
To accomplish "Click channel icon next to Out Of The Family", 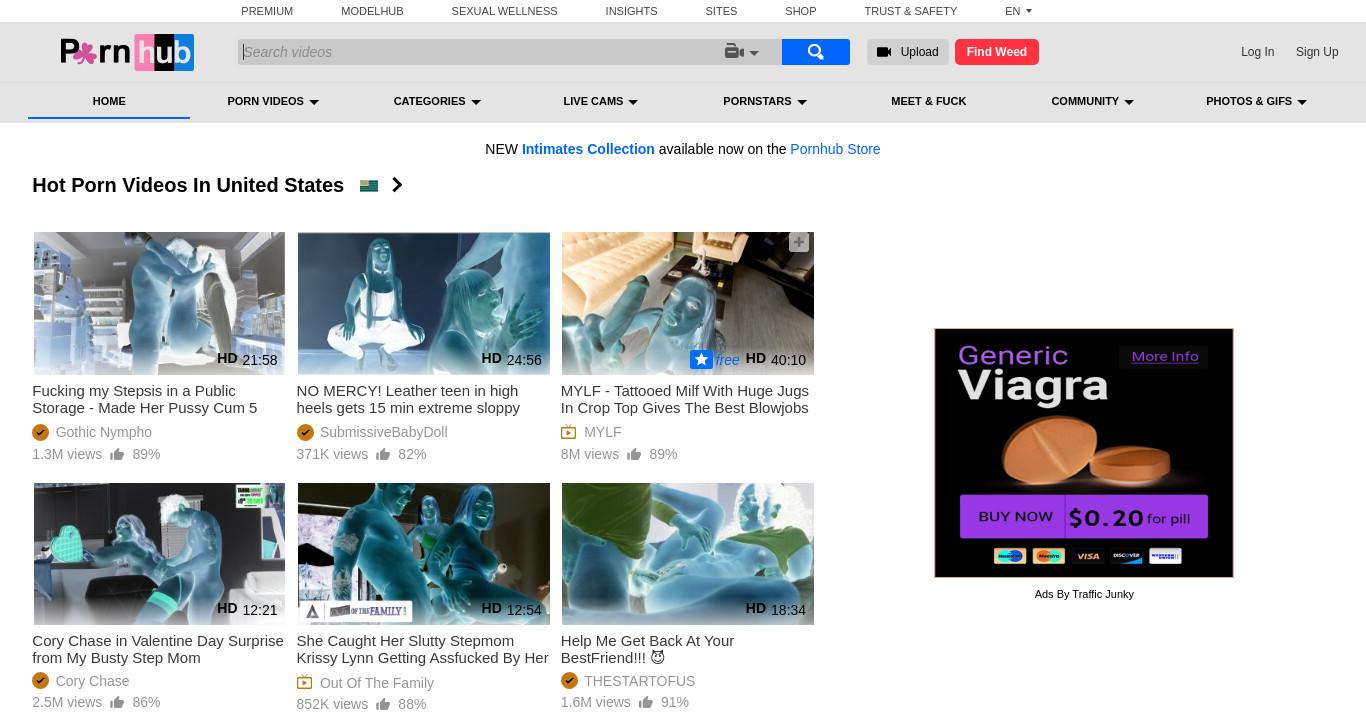I will pyautogui.click(x=305, y=683).
